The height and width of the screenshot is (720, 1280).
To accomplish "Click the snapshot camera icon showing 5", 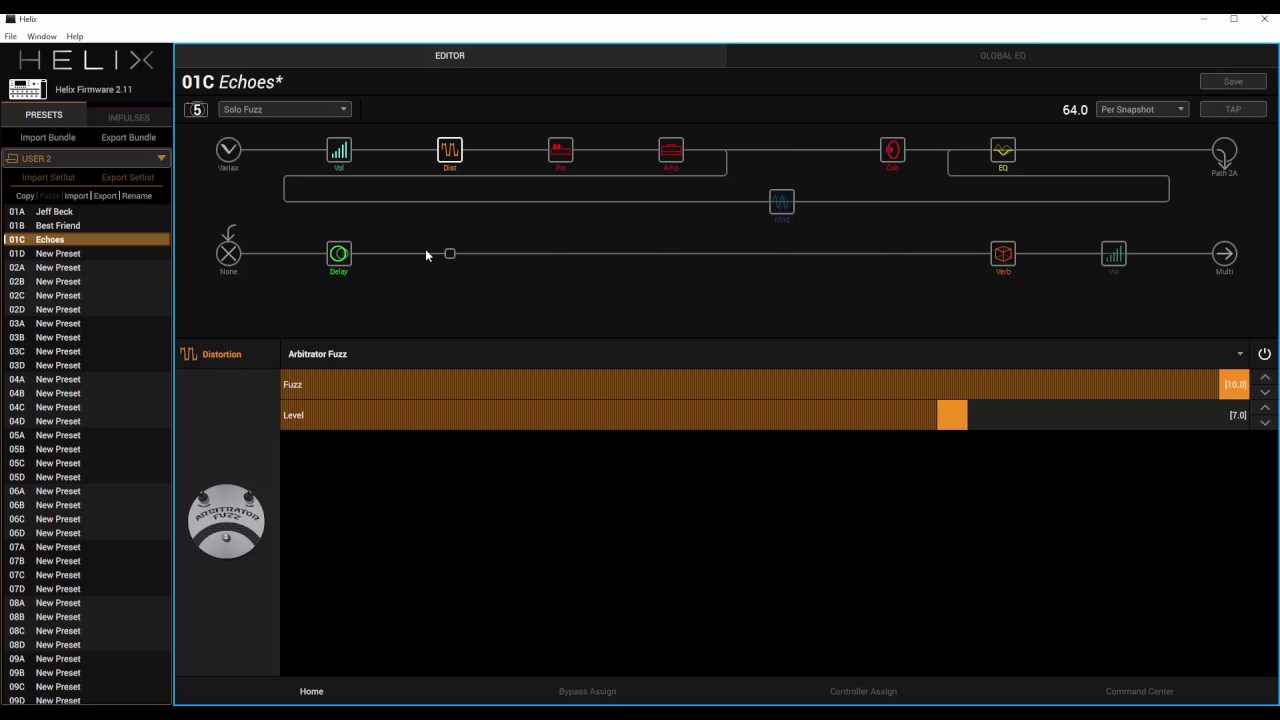I will click(196, 109).
